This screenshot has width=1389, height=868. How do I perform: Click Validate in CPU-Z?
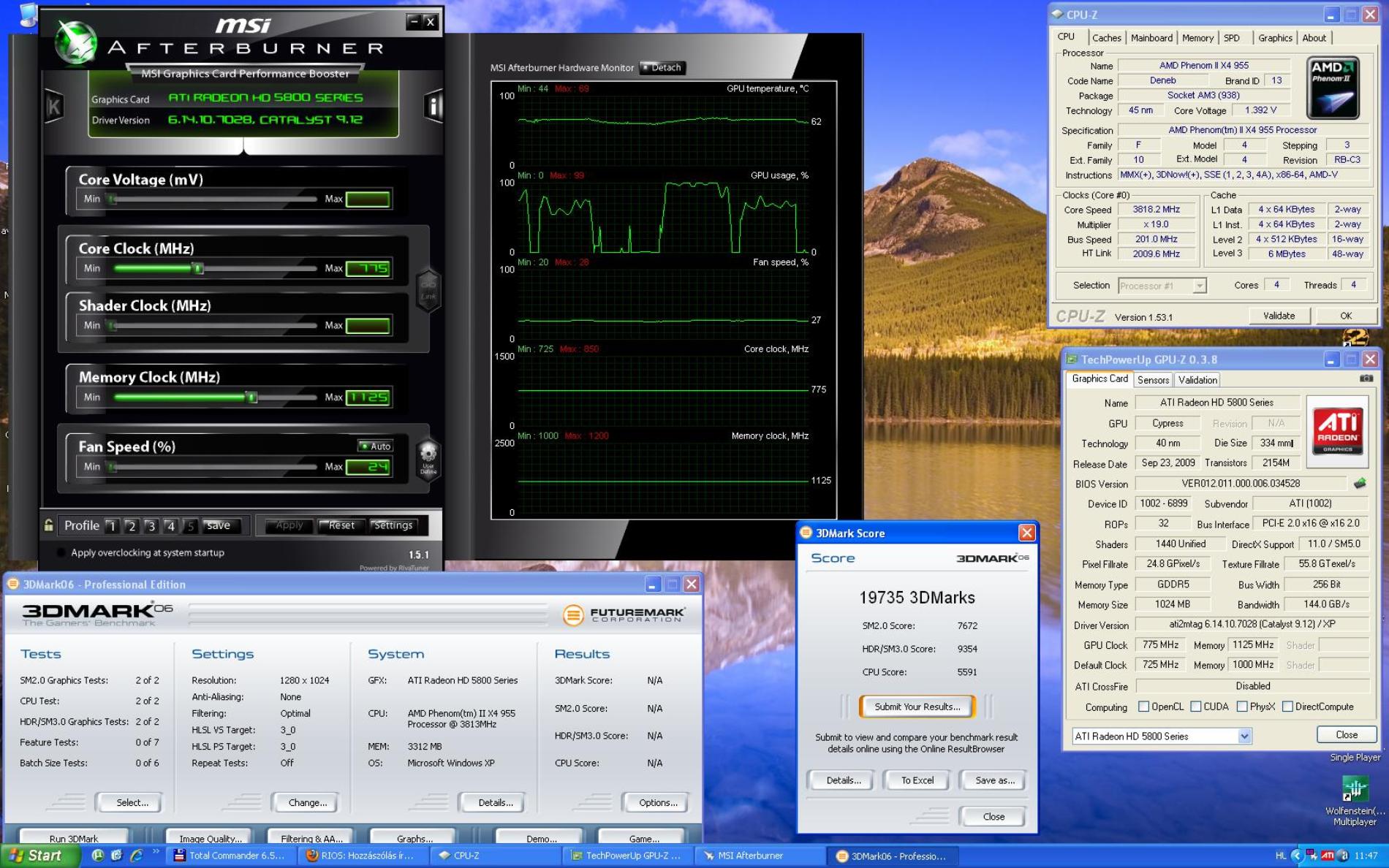point(1279,316)
